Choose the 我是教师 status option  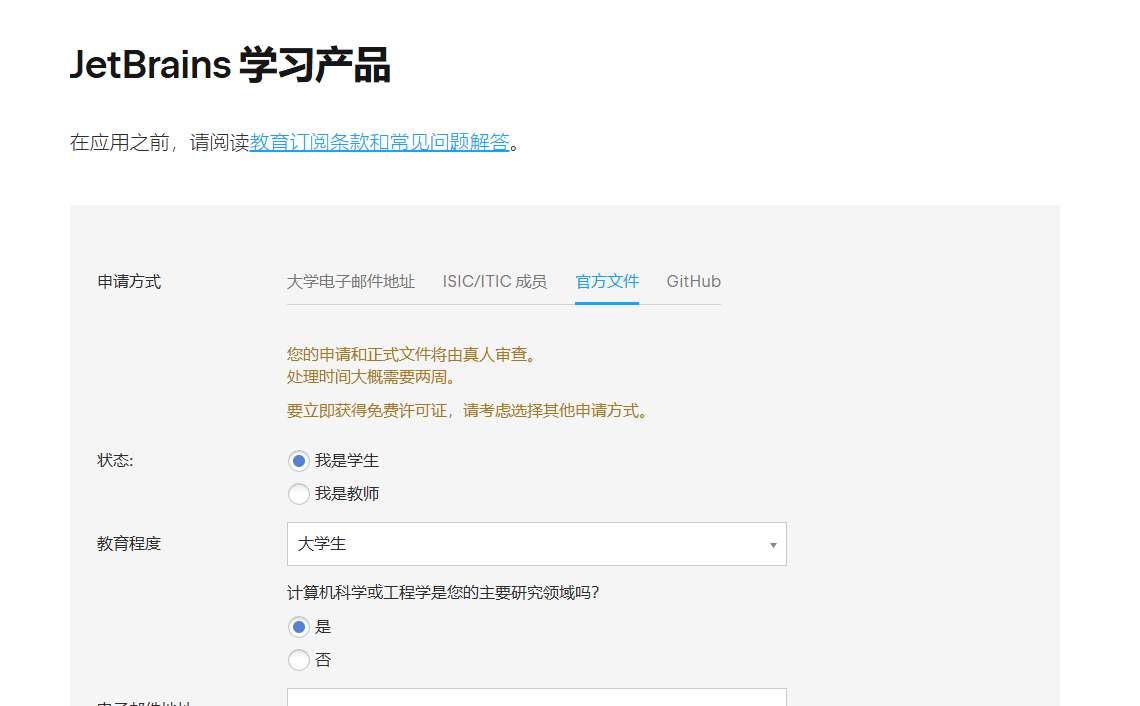[x=298, y=493]
